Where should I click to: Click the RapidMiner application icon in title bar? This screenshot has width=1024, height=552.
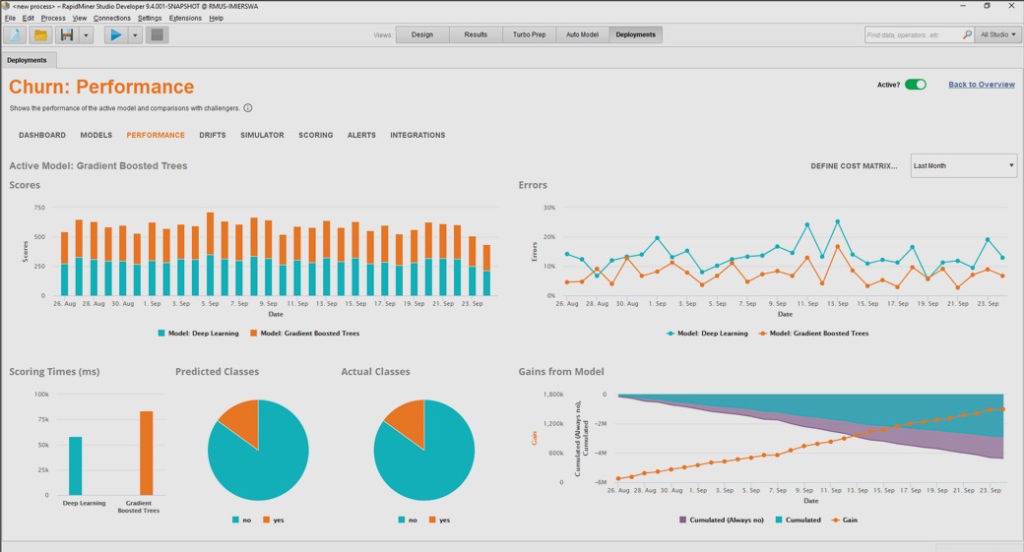(x=5, y=6)
